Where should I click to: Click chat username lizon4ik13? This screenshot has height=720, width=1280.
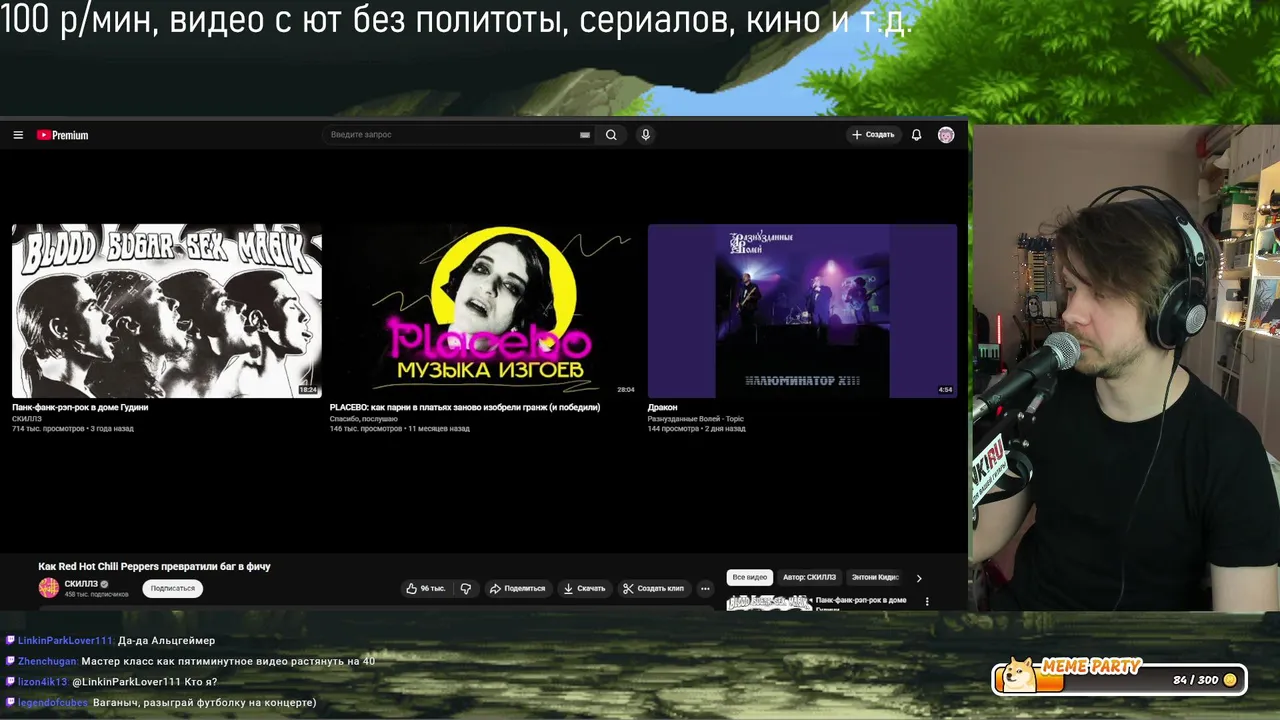(42, 682)
